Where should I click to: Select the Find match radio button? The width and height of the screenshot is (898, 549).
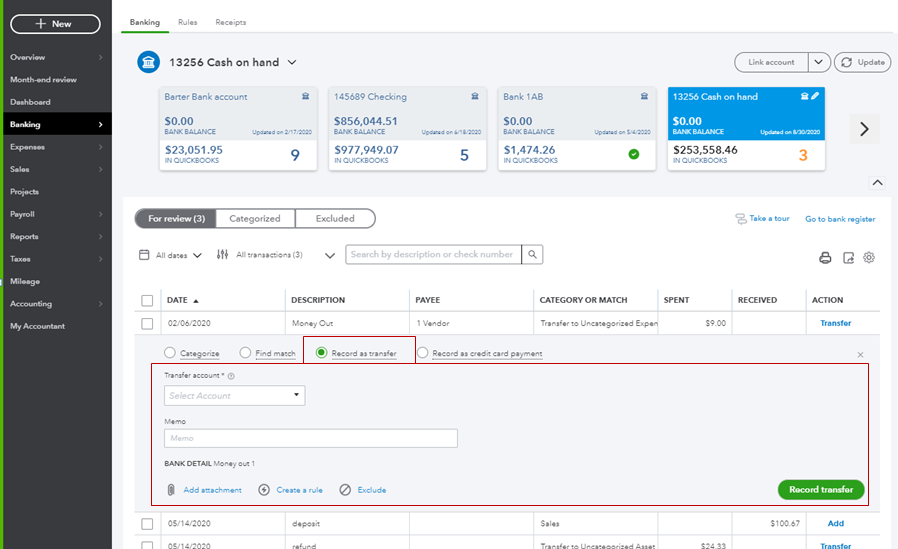[x=245, y=353]
